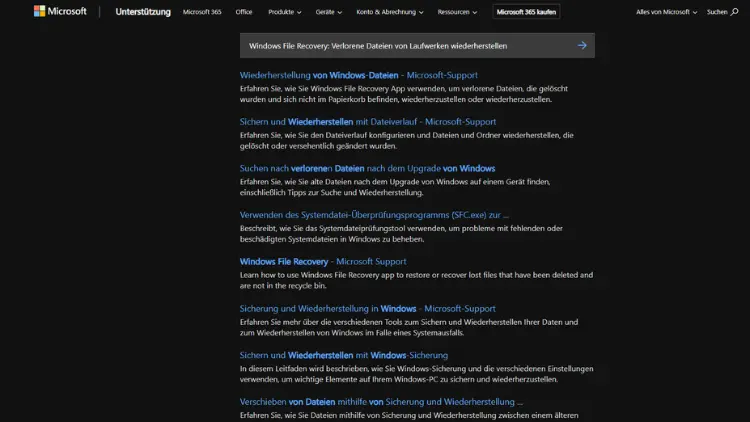The width and height of the screenshot is (750, 422).
Task: Click the Windows File Recovery search field
Action: pyautogui.click(x=400, y=45)
